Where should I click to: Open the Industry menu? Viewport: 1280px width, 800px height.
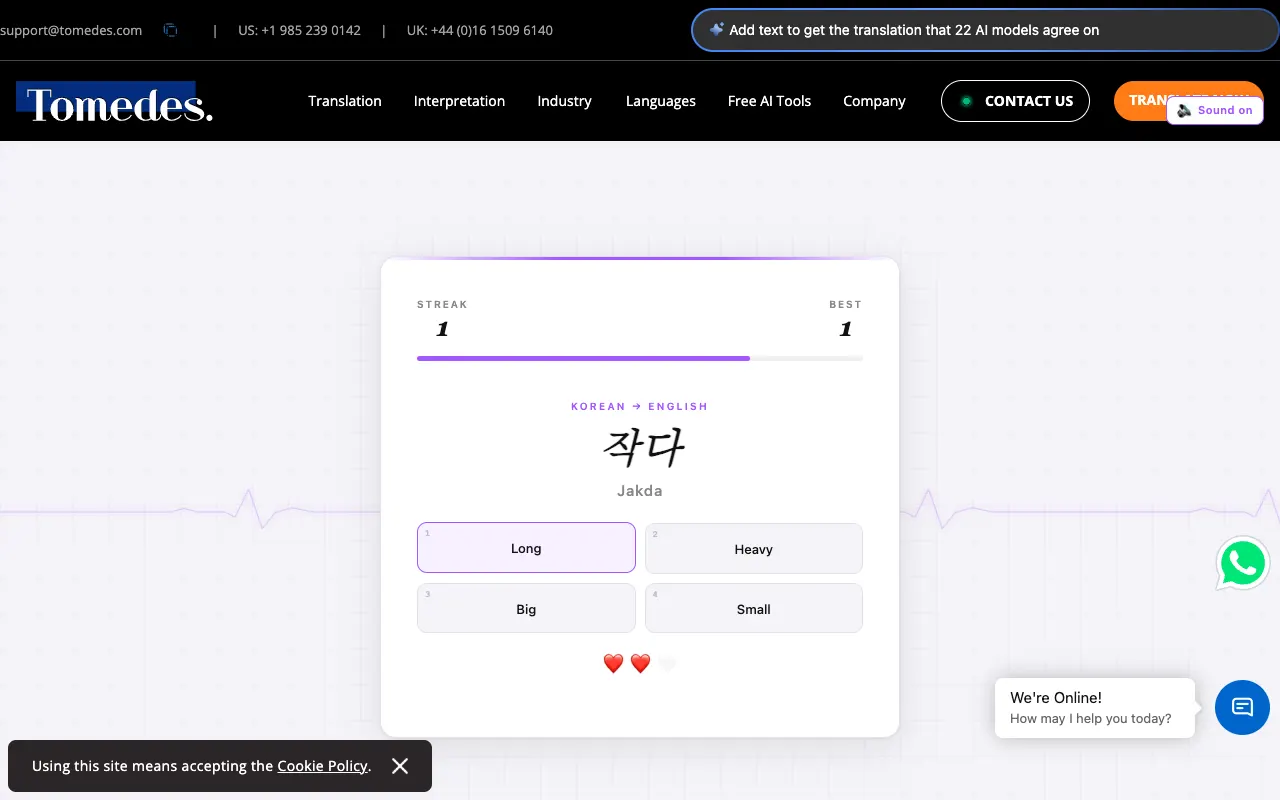point(564,101)
